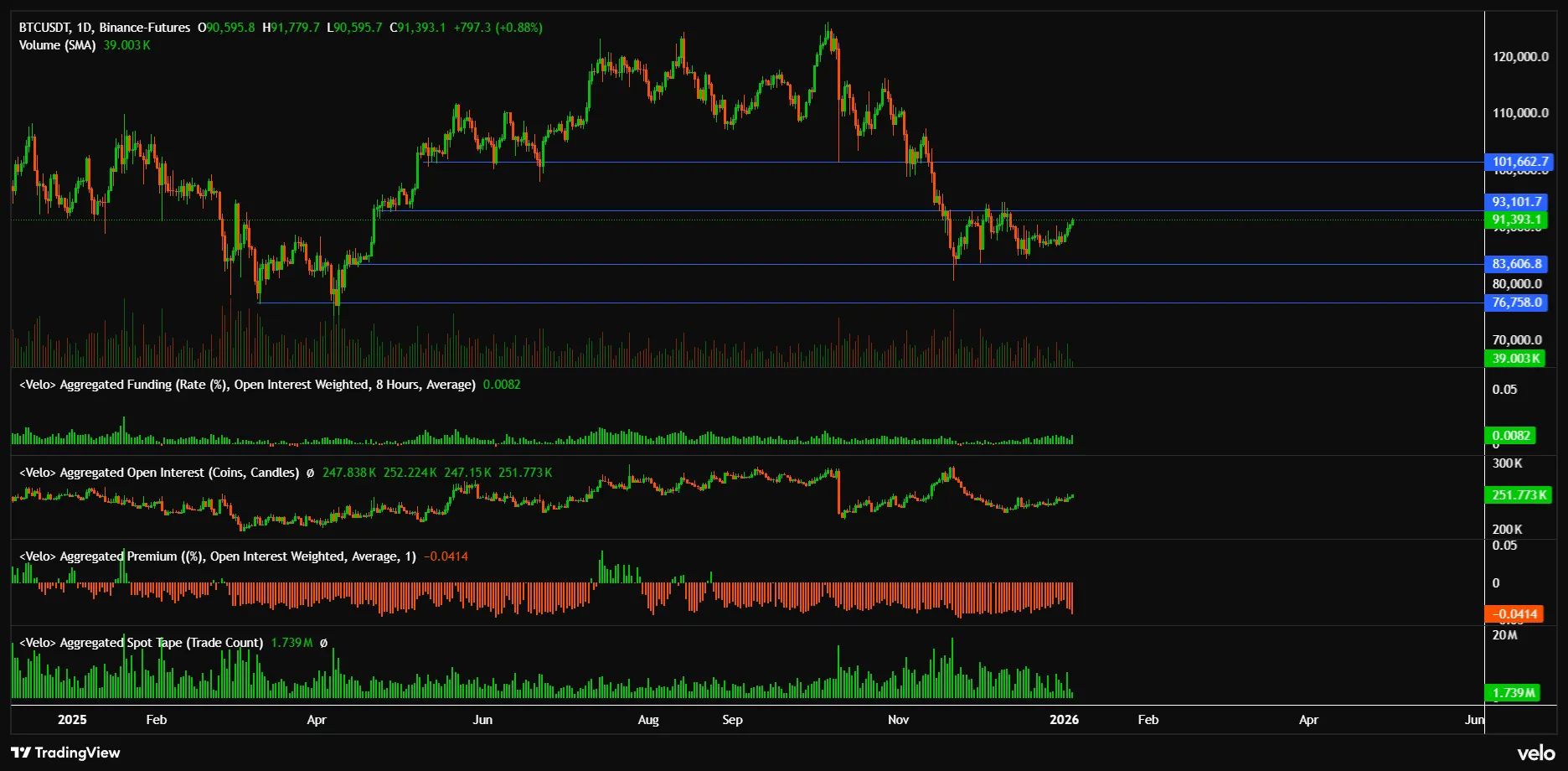Select the Aggregated Open Interest legend title

point(159,473)
